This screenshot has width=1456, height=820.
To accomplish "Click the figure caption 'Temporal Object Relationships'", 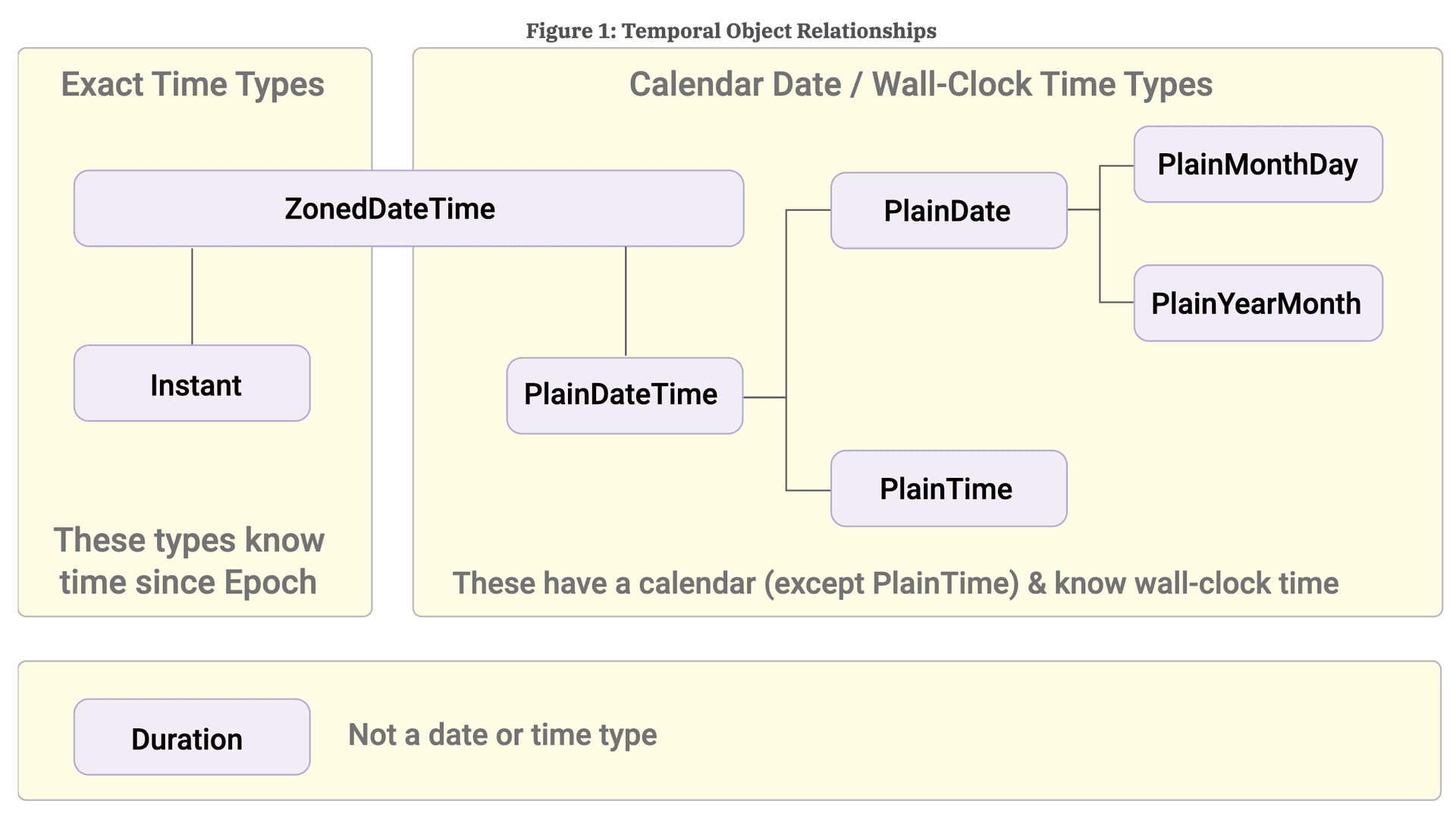I will [731, 31].
